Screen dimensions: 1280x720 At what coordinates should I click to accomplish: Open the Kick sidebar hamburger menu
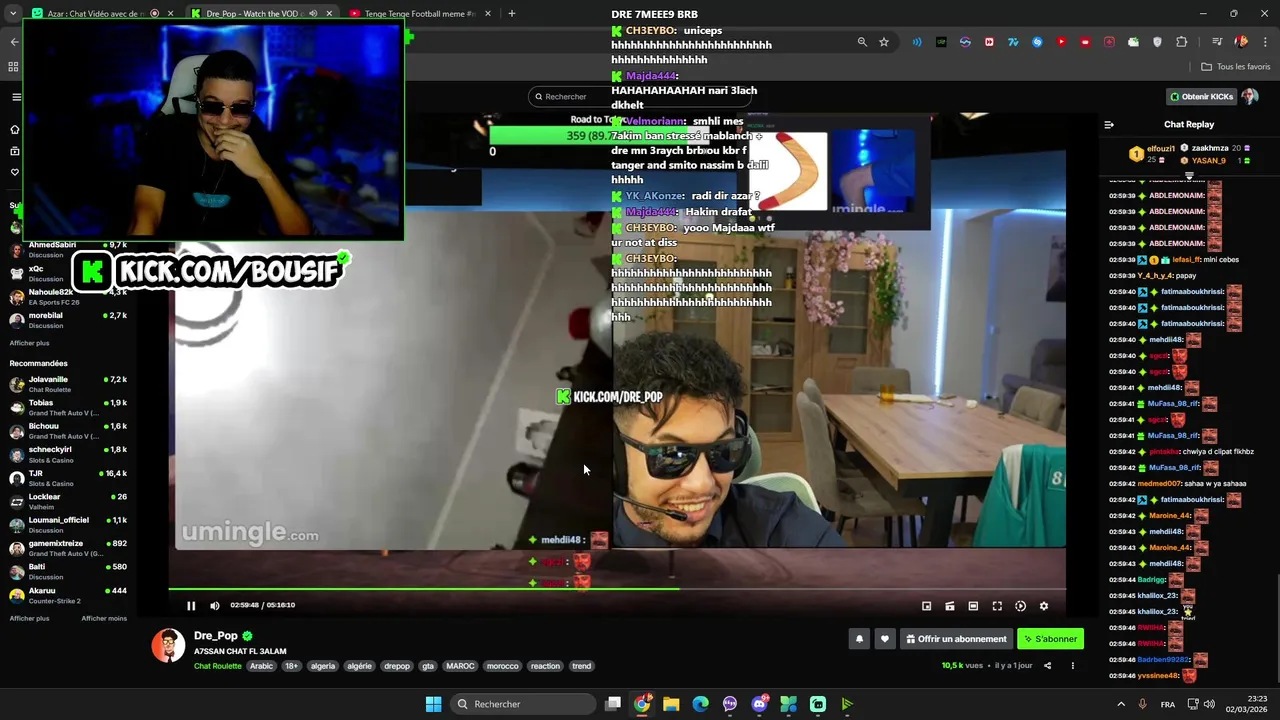[x=16, y=97]
